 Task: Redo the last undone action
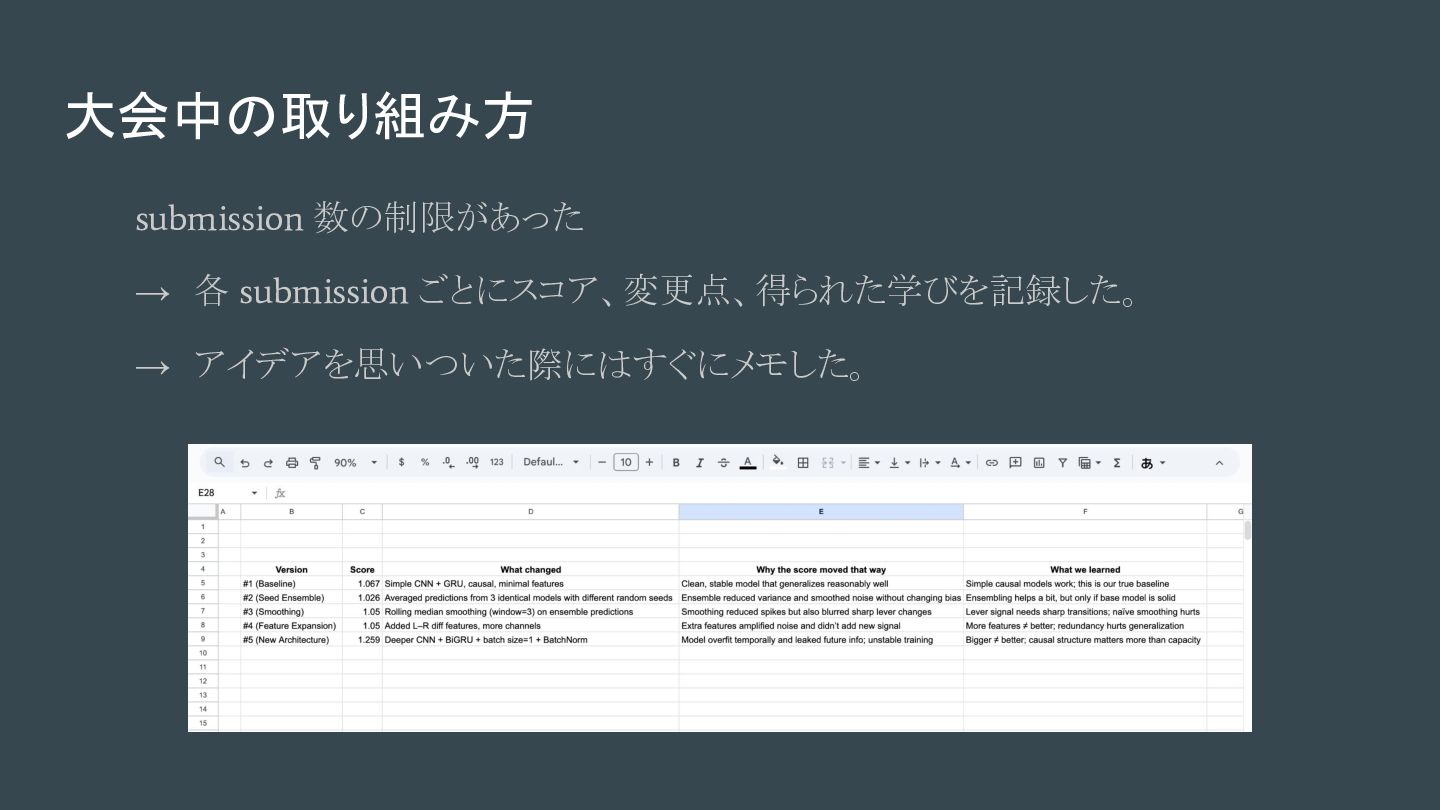pos(268,463)
